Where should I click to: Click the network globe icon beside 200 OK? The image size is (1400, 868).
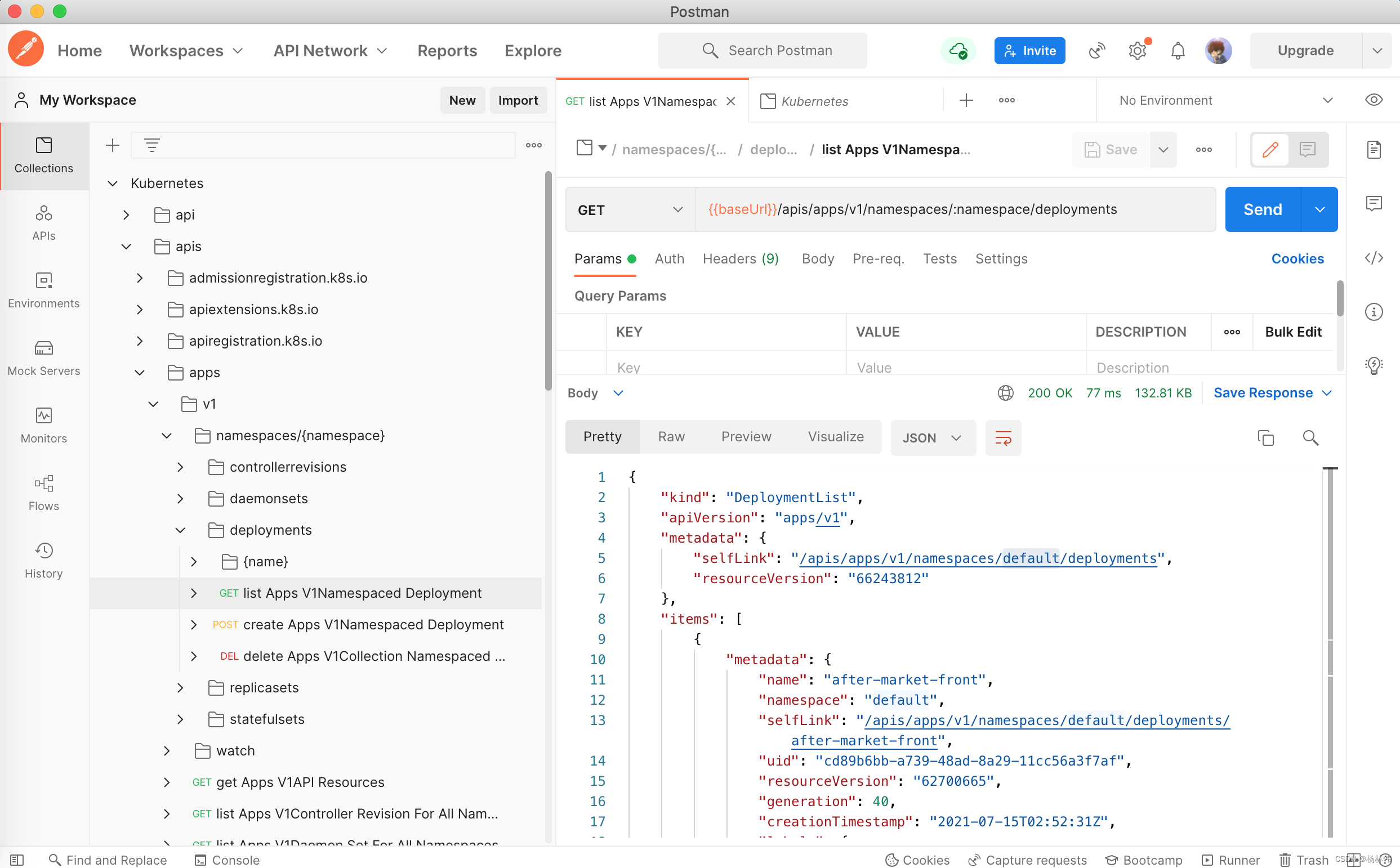coord(1005,393)
